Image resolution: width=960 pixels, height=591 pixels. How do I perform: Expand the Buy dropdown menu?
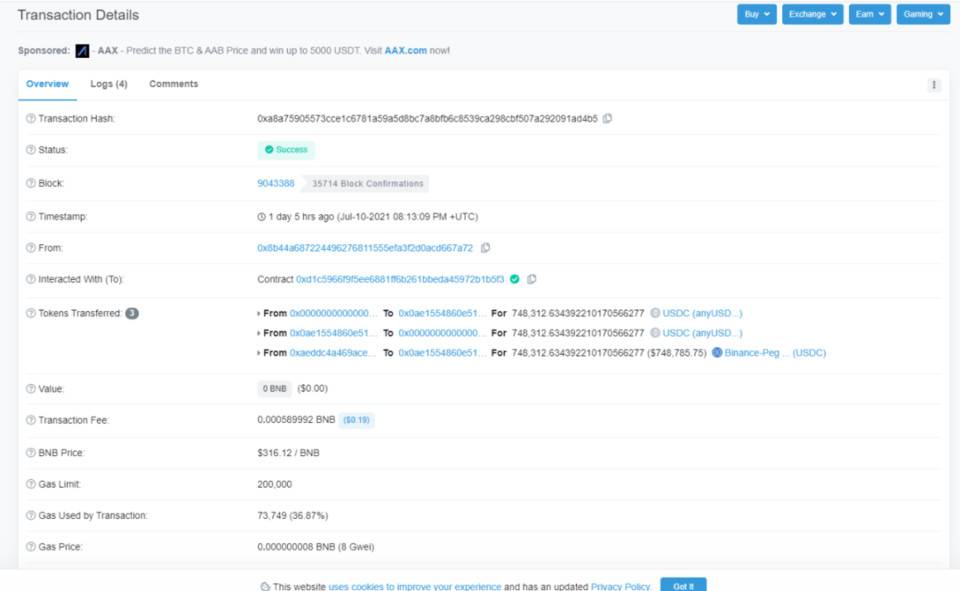pos(755,14)
